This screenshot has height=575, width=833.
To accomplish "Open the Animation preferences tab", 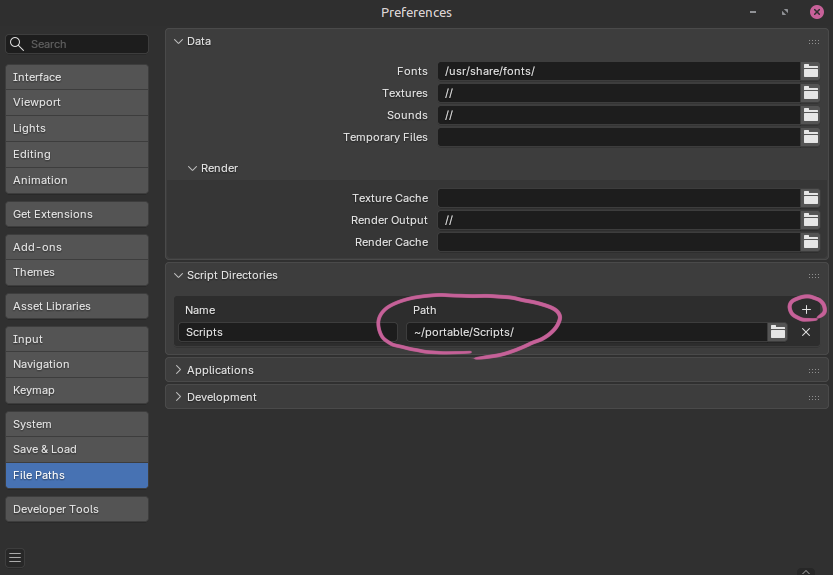I will [x=77, y=180].
